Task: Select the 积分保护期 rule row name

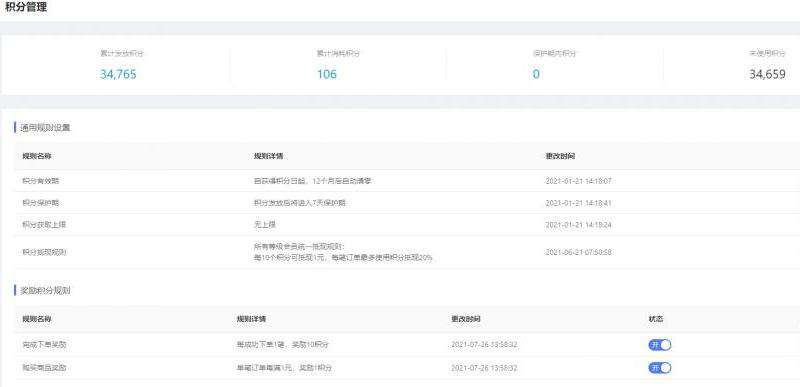Action: [x=40, y=203]
